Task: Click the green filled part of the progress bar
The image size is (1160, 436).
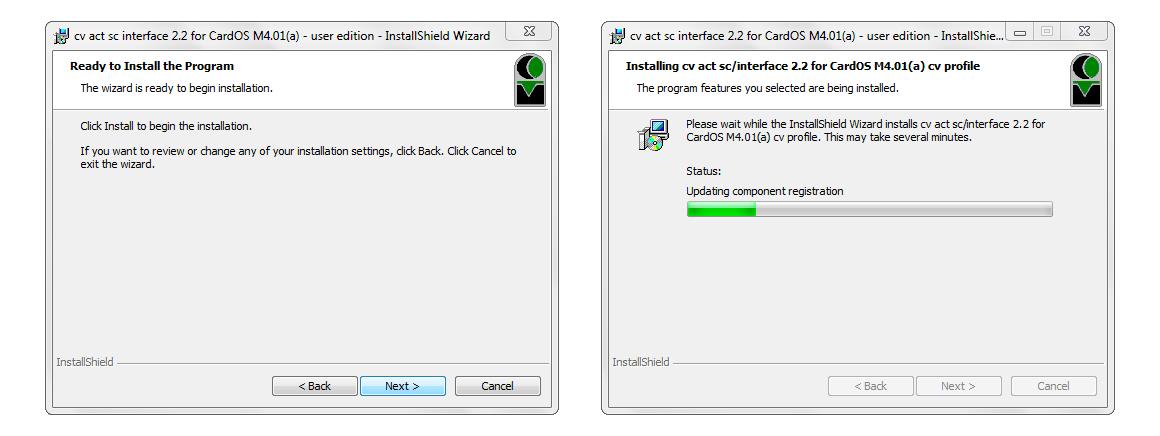Action: click(721, 209)
